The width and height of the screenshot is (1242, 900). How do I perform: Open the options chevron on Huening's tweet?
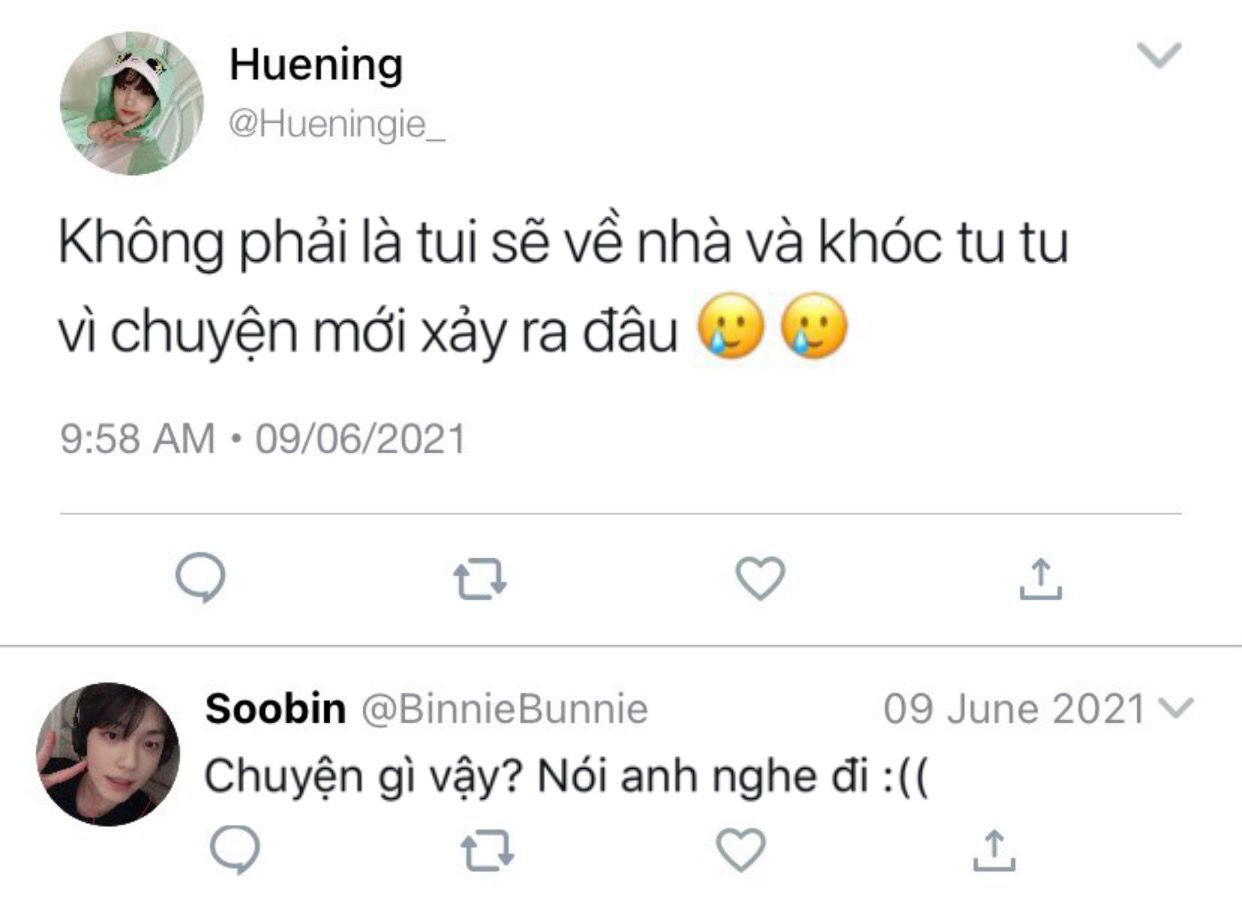[1161, 55]
